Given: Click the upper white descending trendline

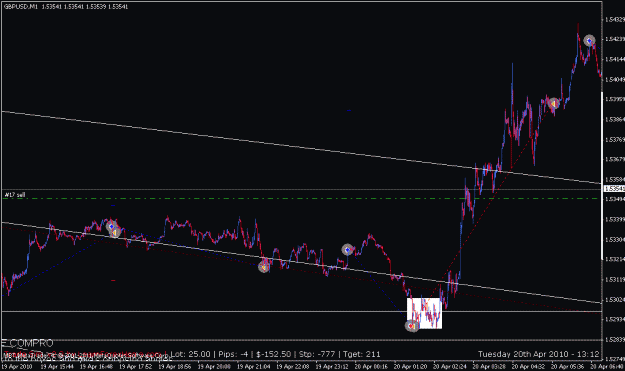Looking at the screenshot, I should tap(301, 147).
